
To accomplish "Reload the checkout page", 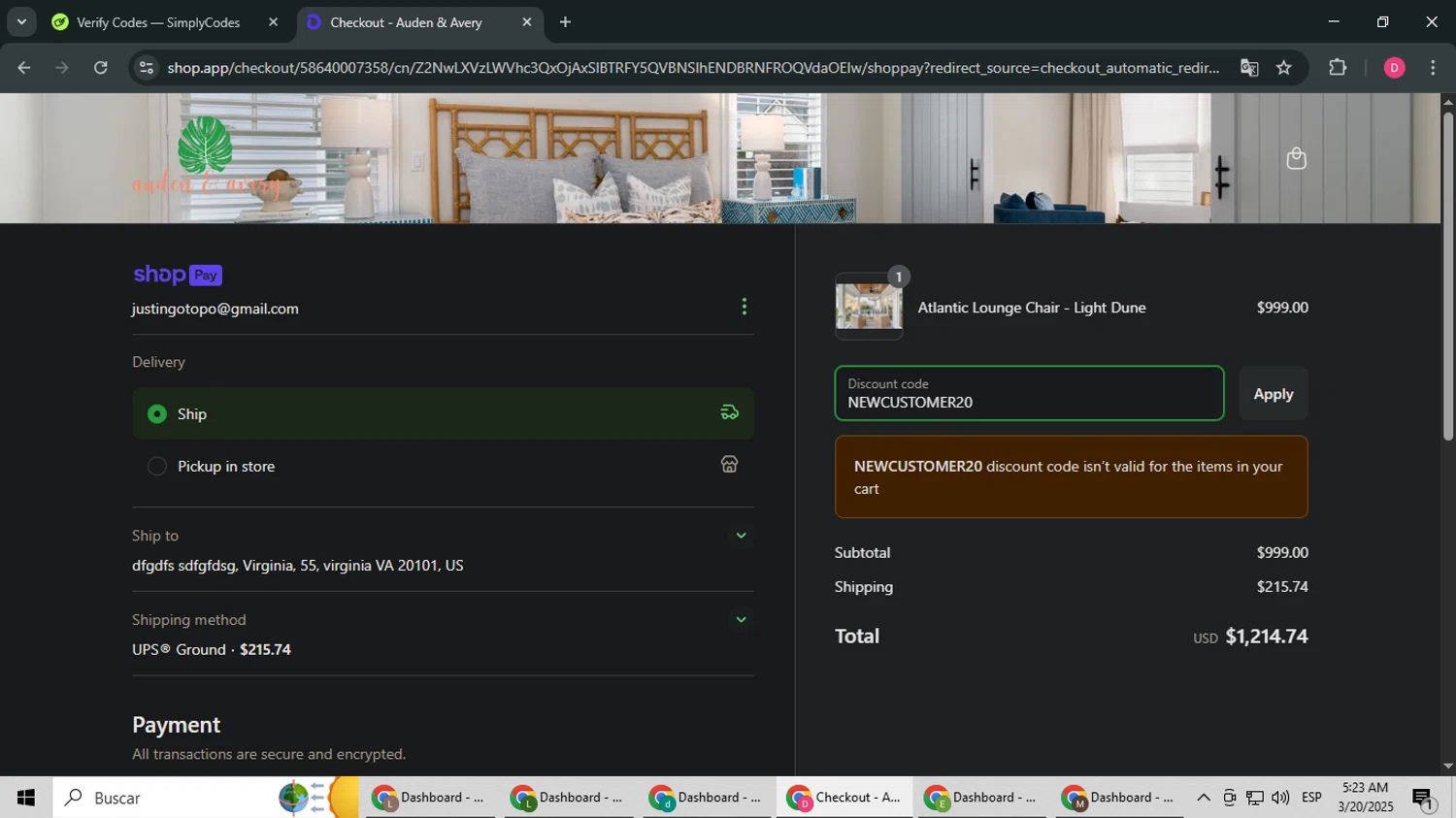I will 101,67.
